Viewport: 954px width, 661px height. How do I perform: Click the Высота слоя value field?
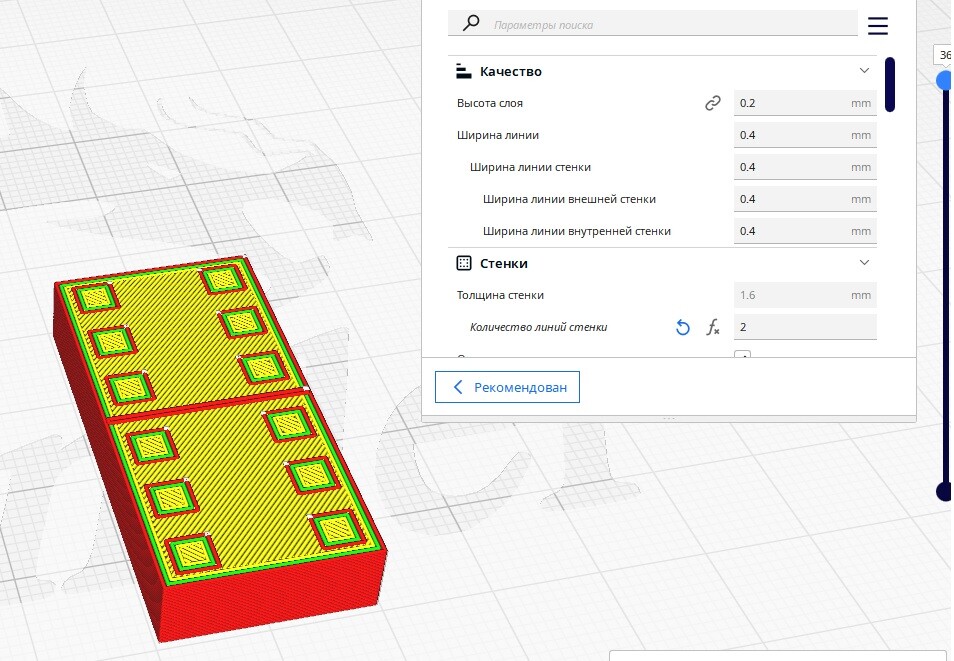point(805,103)
